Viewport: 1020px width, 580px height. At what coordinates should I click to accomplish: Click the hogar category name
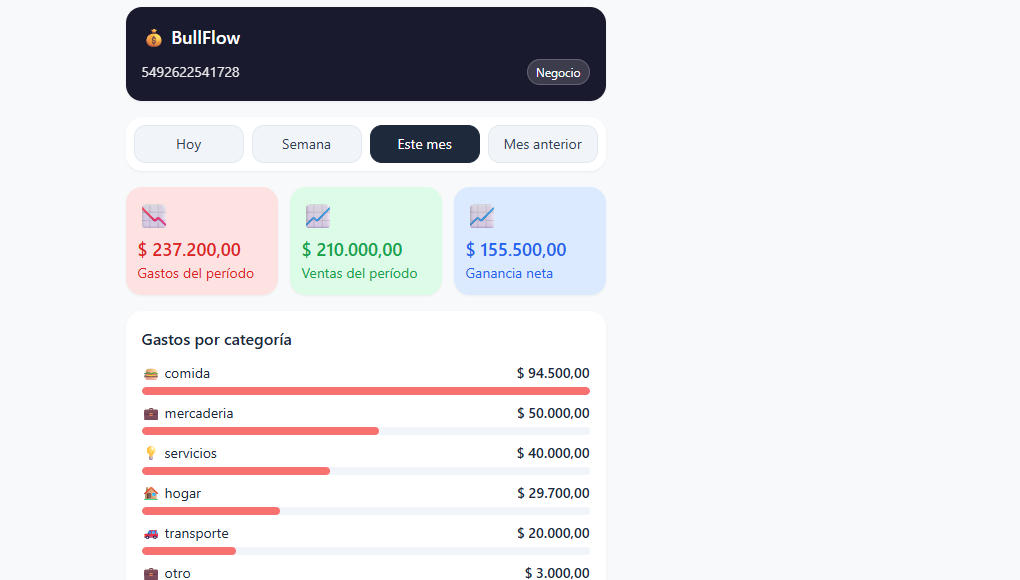pos(183,494)
